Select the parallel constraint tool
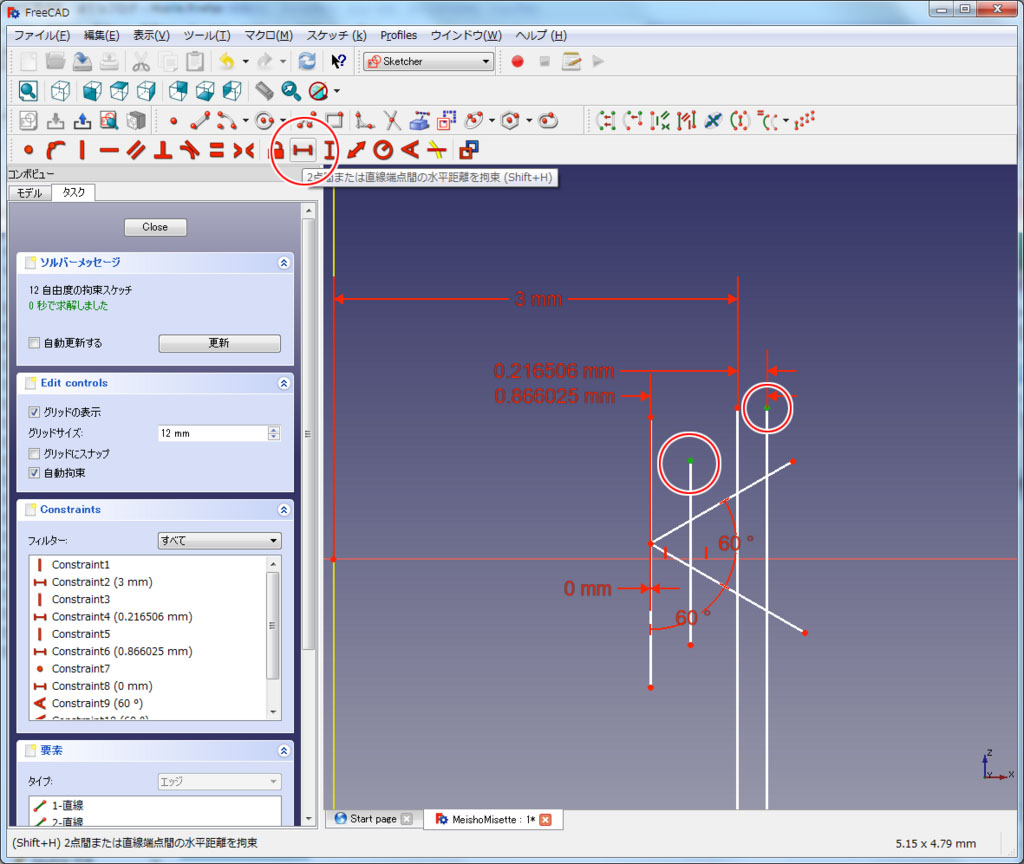This screenshot has width=1024, height=864. pos(136,150)
